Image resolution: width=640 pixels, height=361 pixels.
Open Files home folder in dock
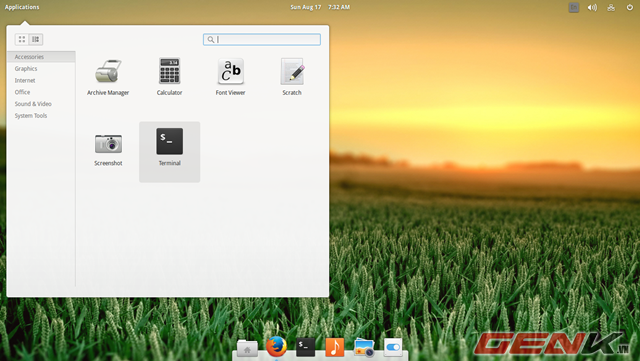247,348
